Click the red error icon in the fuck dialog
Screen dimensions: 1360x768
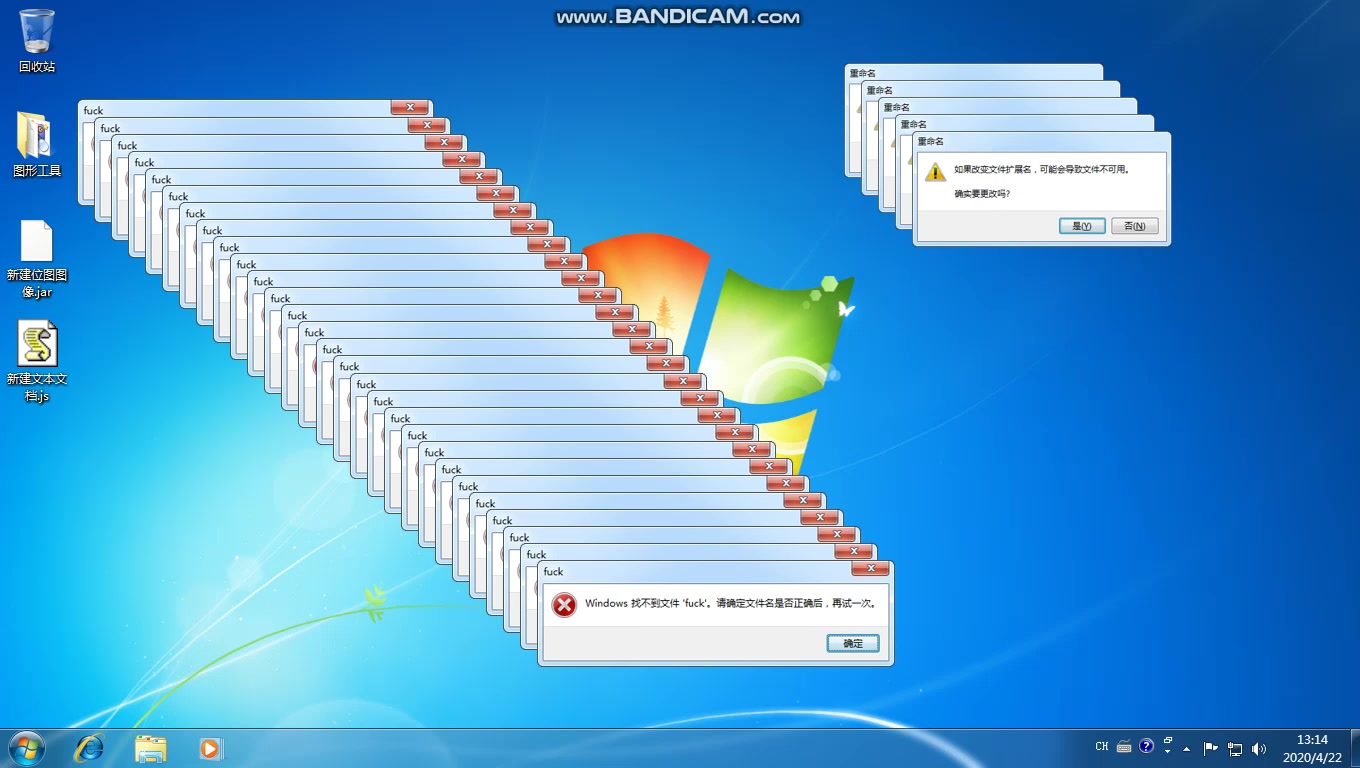[565, 605]
